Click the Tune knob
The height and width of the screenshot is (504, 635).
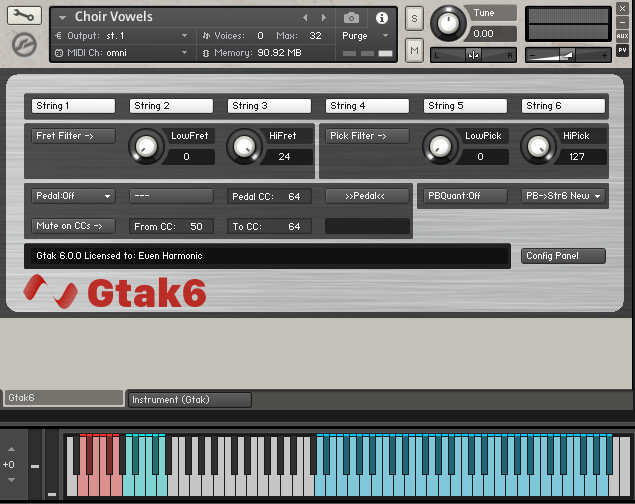[x=448, y=22]
